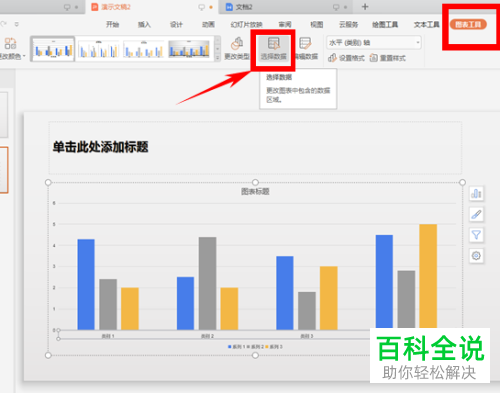The height and width of the screenshot is (393, 500).
Task: Open the 视图 (View) ribbon tab
Action: 317,24
